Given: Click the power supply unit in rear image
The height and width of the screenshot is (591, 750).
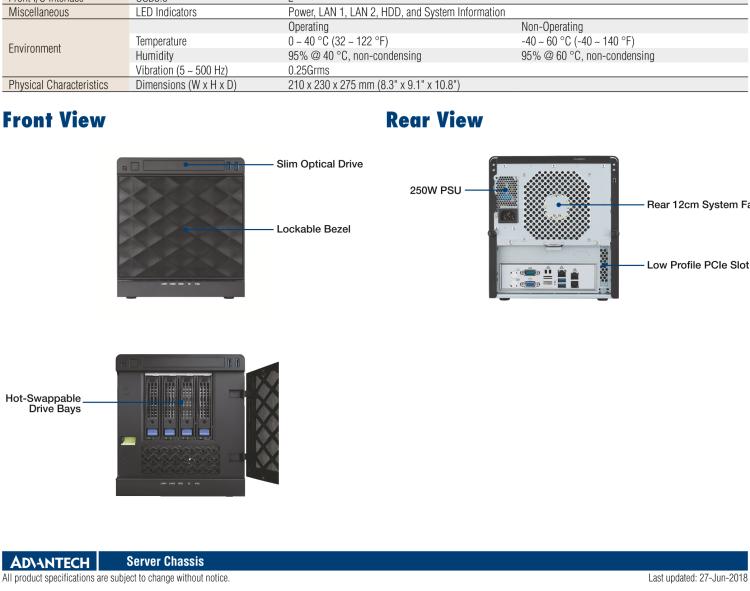Looking at the screenshot, I should (x=505, y=198).
